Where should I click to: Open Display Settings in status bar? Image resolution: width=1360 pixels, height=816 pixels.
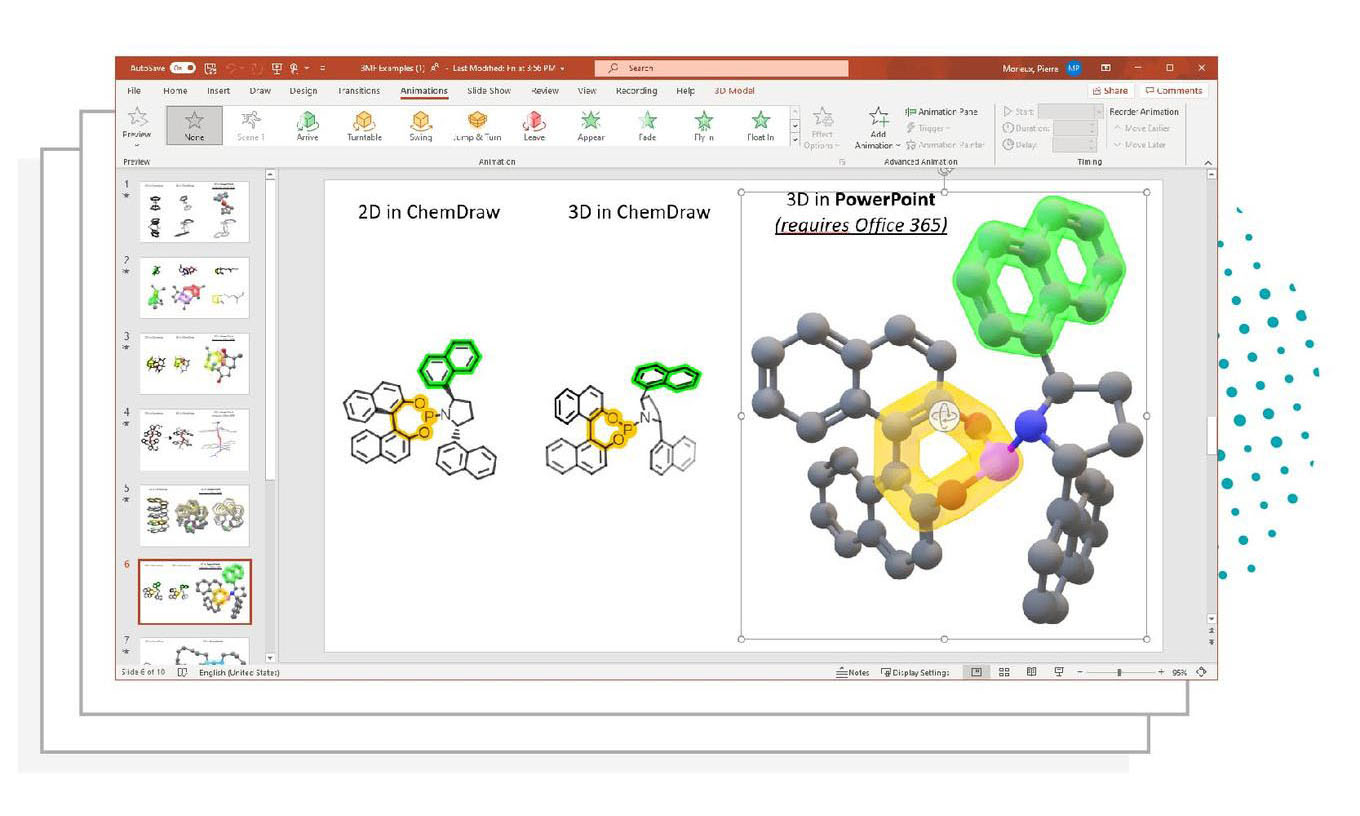tap(915, 673)
